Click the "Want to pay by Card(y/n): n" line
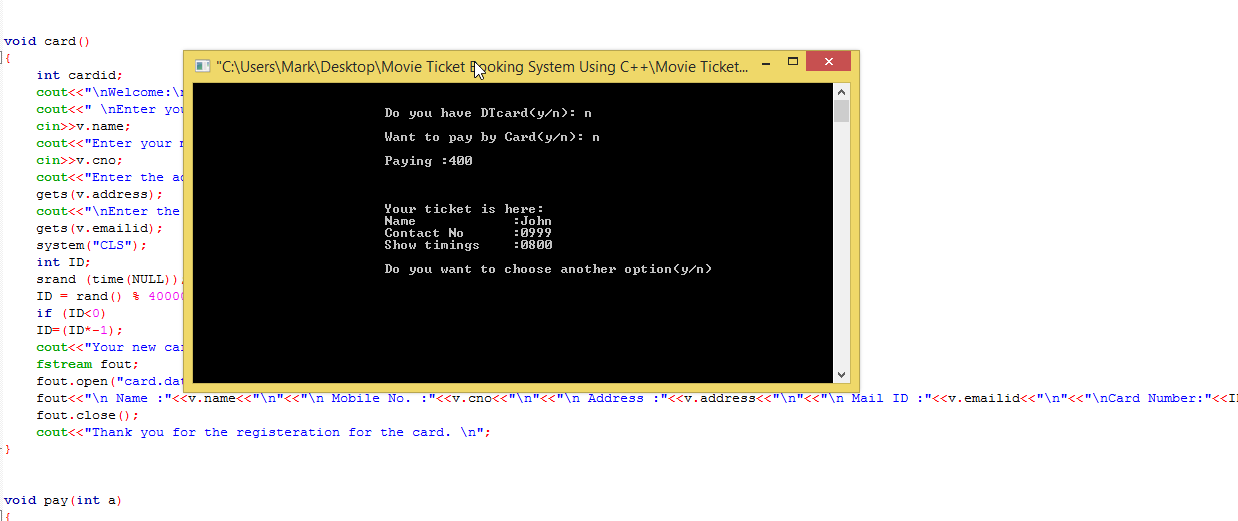Screen dimensions: 1238x521 click(492, 137)
